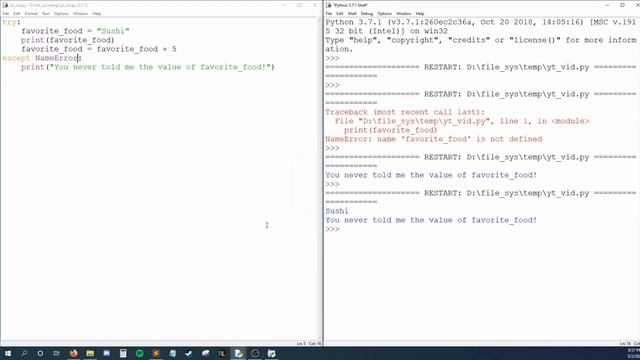The height and width of the screenshot is (360, 640).
Task: Open Task View on the taskbar
Action: (x=56, y=353)
